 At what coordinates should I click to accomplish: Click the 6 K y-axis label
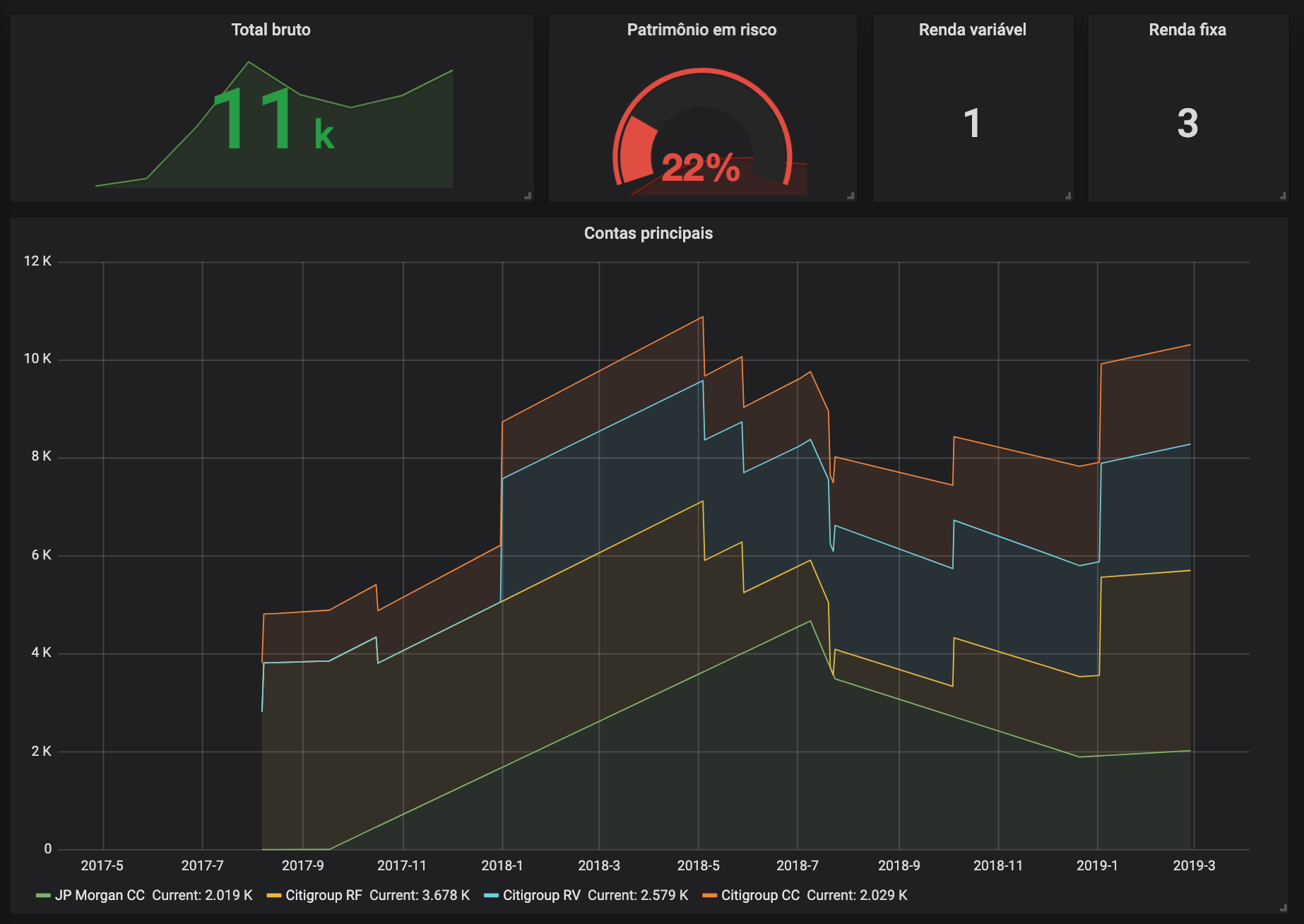[41, 555]
